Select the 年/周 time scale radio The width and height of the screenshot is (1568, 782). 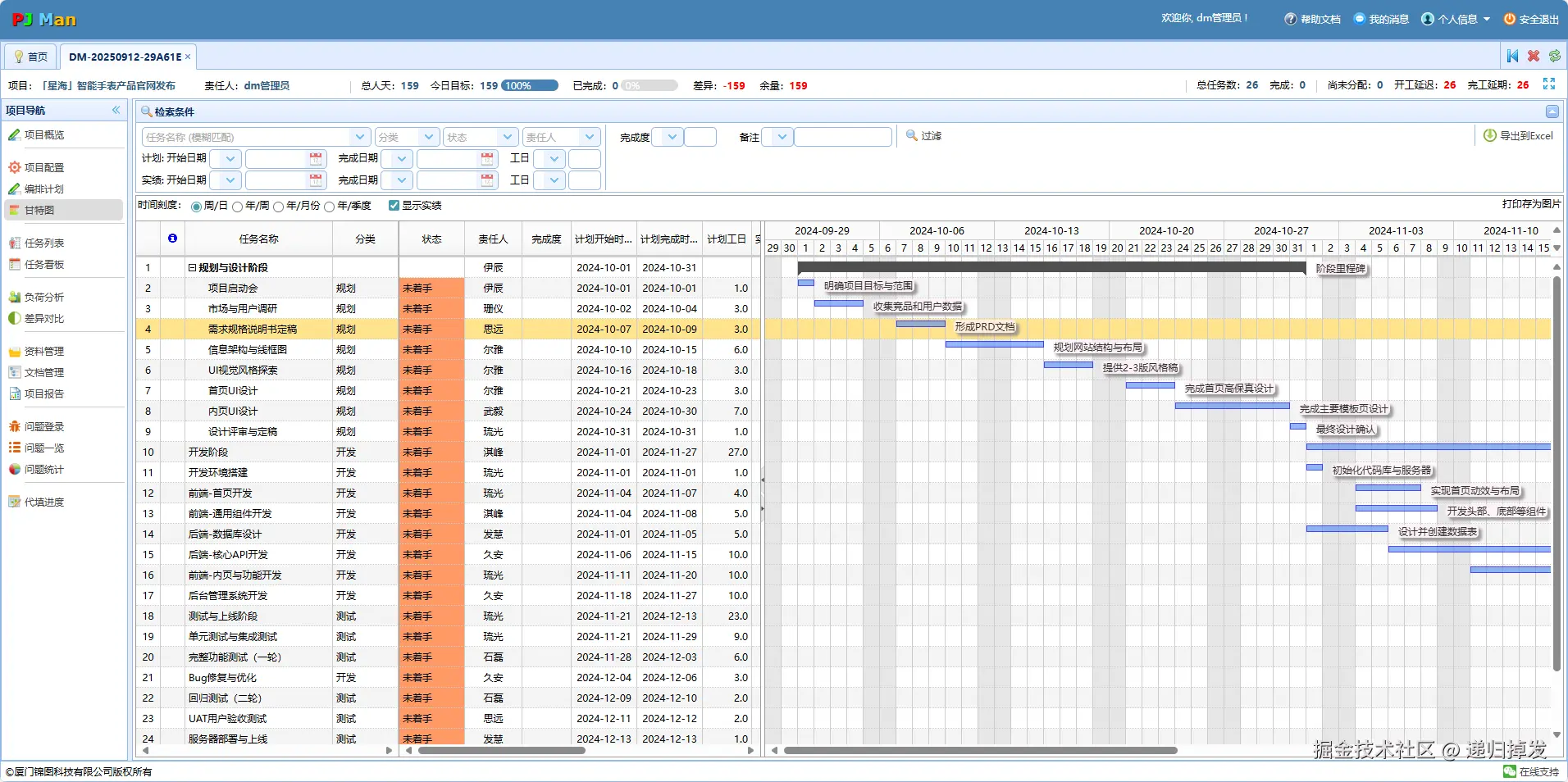pos(238,207)
